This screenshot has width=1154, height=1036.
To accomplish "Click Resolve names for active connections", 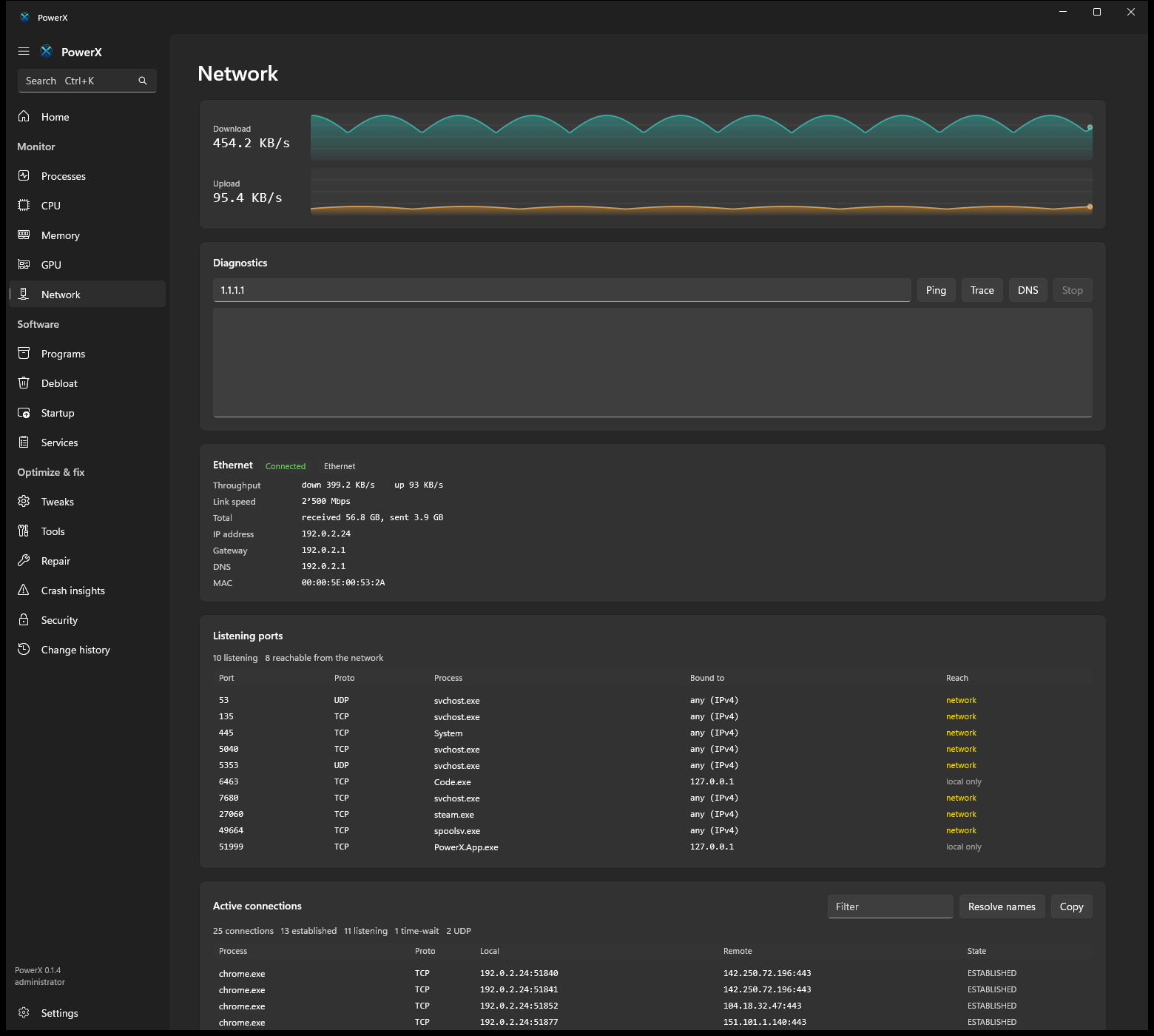I will pos(1002,906).
